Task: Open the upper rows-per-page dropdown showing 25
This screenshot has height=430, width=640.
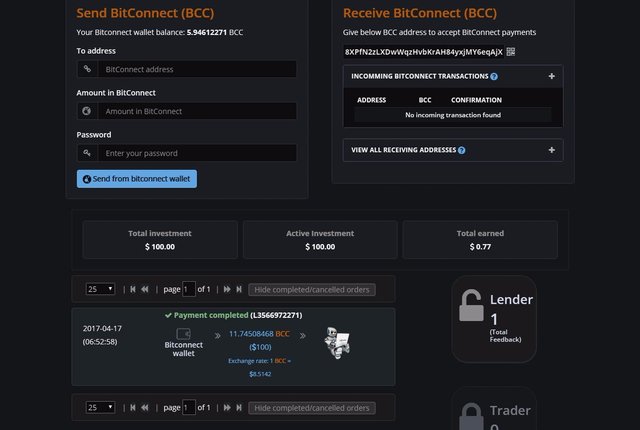Action: coord(100,289)
